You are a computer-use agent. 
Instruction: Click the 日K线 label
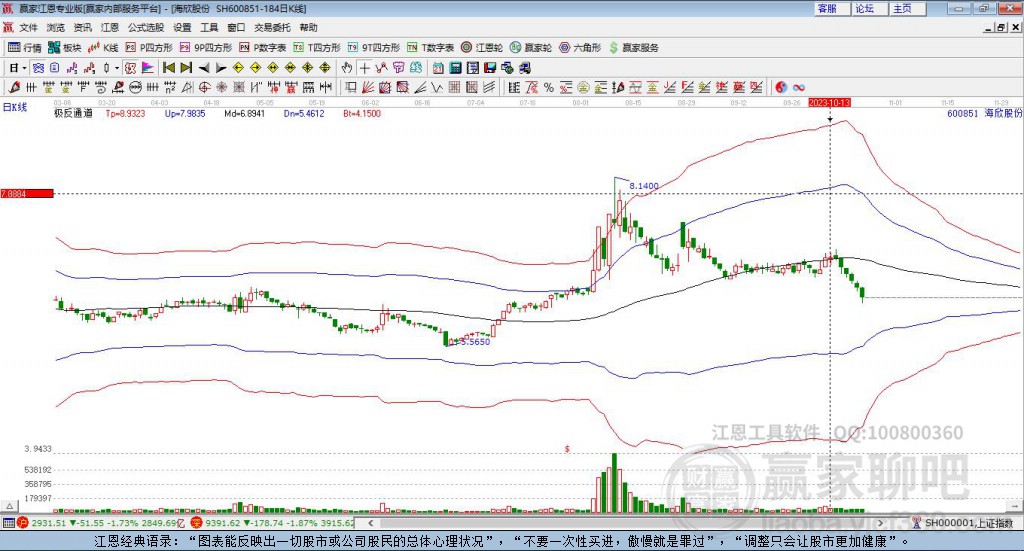(x=14, y=107)
